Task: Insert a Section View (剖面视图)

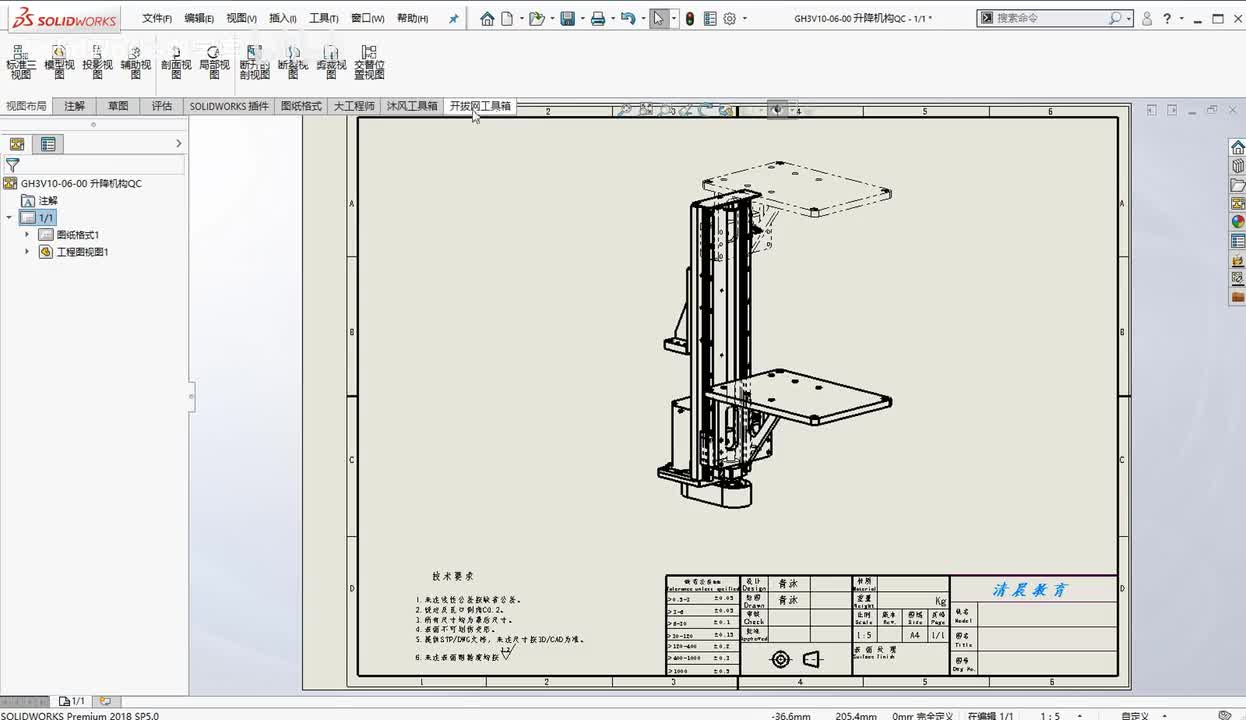Action: click(x=175, y=62)
